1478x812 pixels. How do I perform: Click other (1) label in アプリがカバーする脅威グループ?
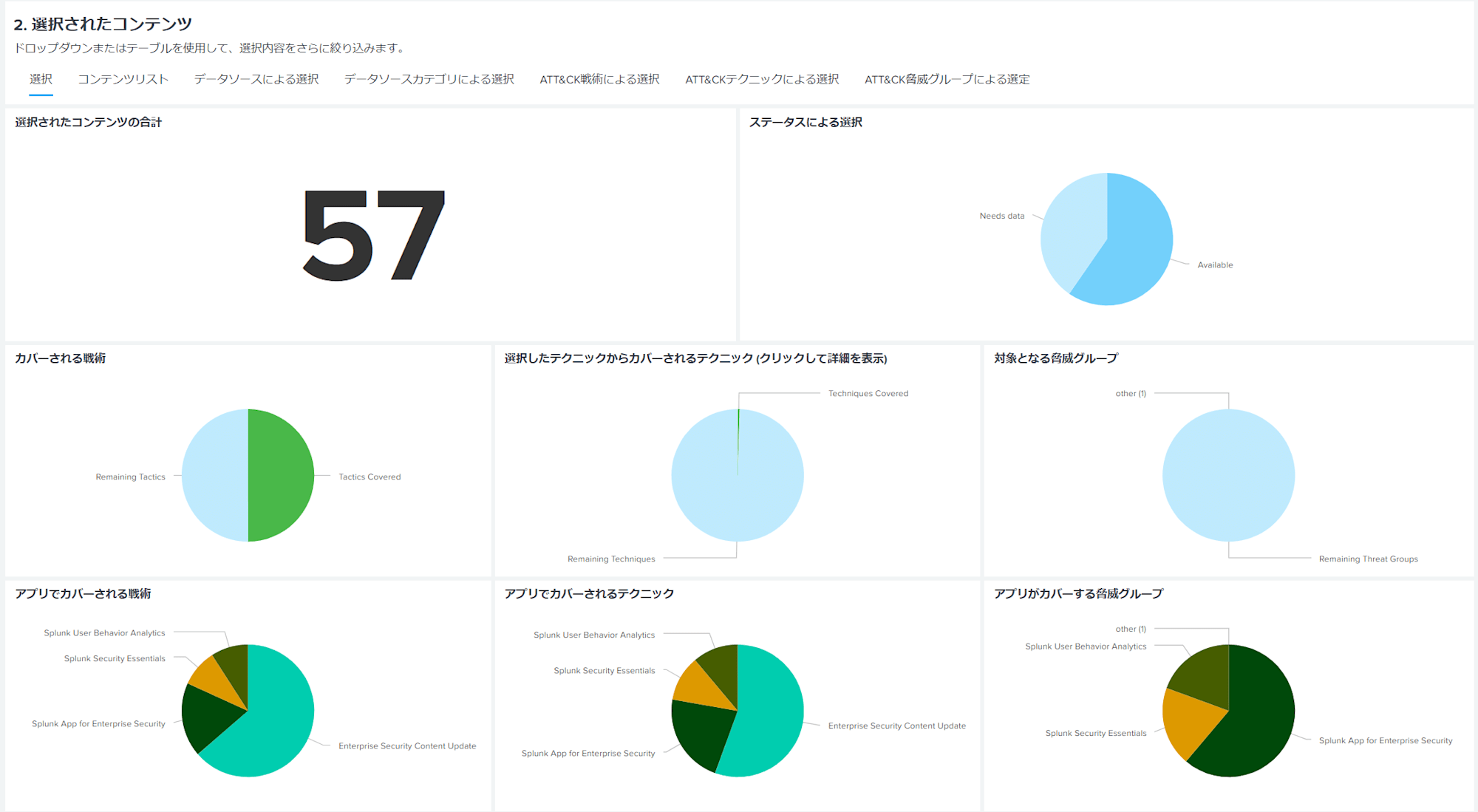click(x=1131, y=629)
